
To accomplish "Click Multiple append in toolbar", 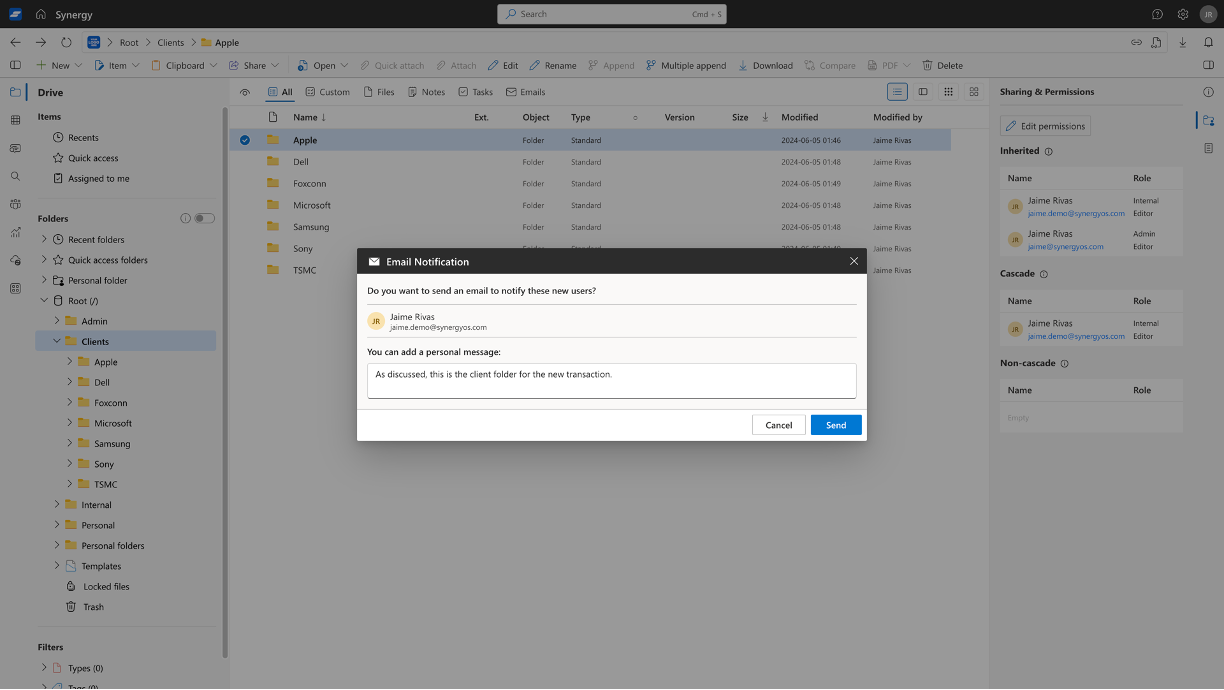I will point(686,65).
